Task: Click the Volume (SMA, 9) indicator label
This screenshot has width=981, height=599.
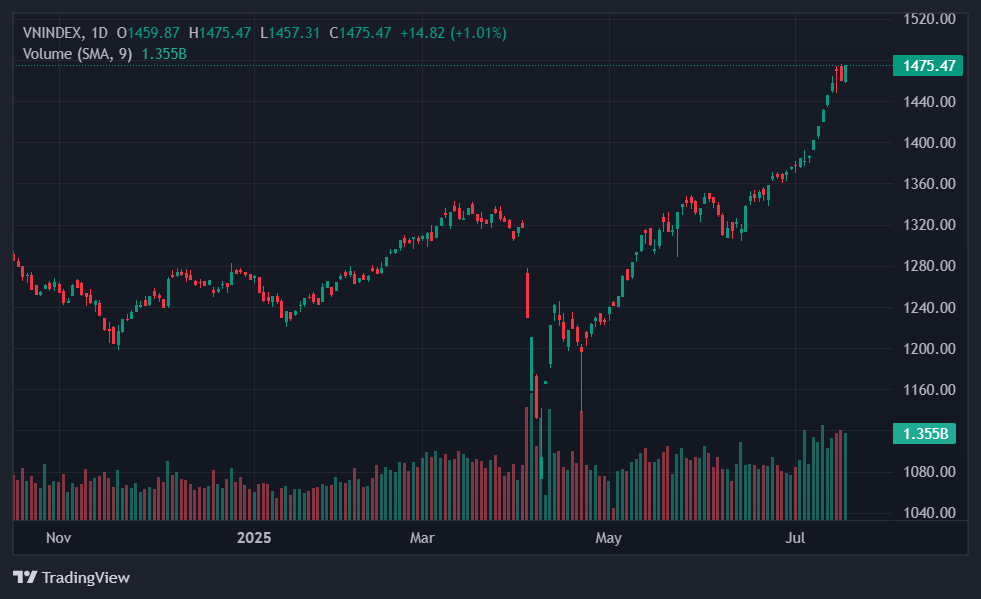Action: click(x=78, y=54)
